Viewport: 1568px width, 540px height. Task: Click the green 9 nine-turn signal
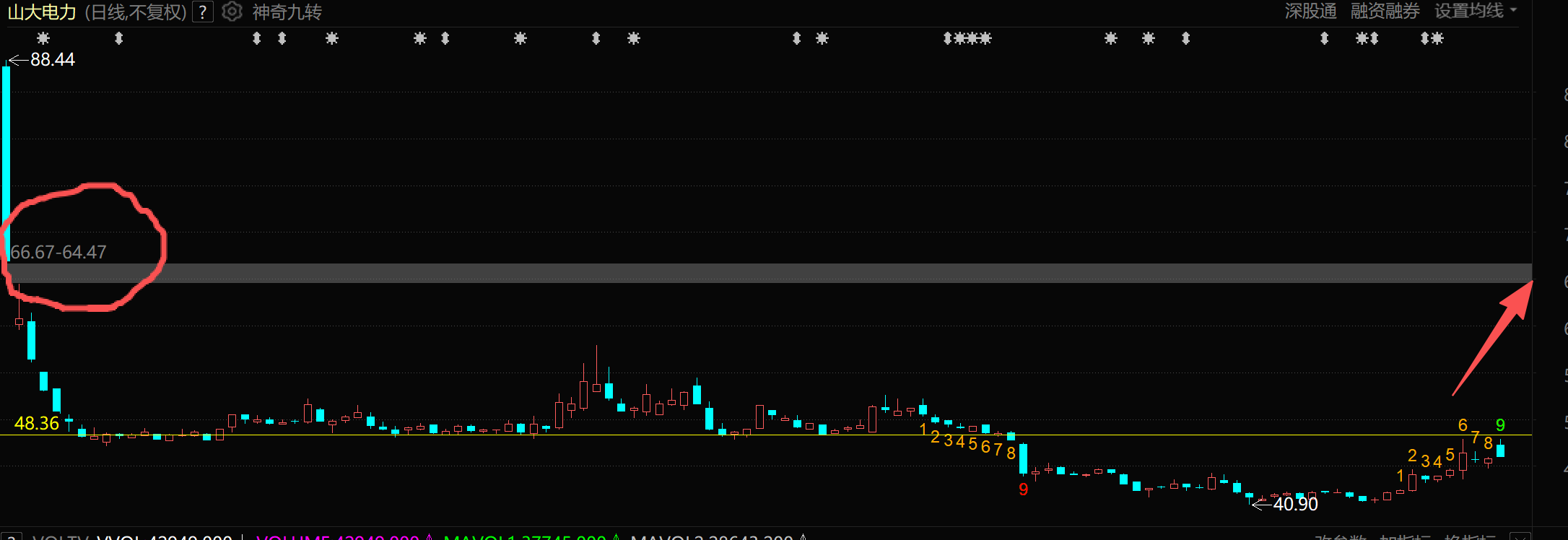1500,425
